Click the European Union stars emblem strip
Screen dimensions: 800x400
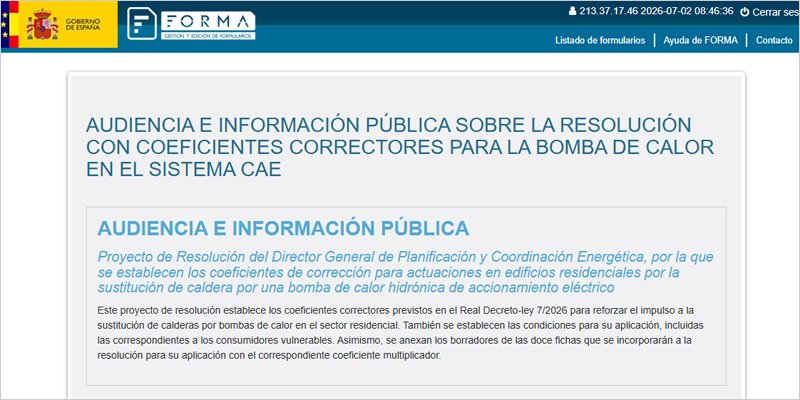coord(5,24)
